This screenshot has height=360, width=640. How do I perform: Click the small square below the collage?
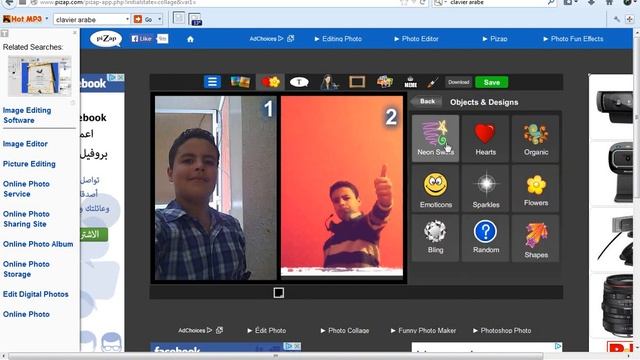(279, 293)
